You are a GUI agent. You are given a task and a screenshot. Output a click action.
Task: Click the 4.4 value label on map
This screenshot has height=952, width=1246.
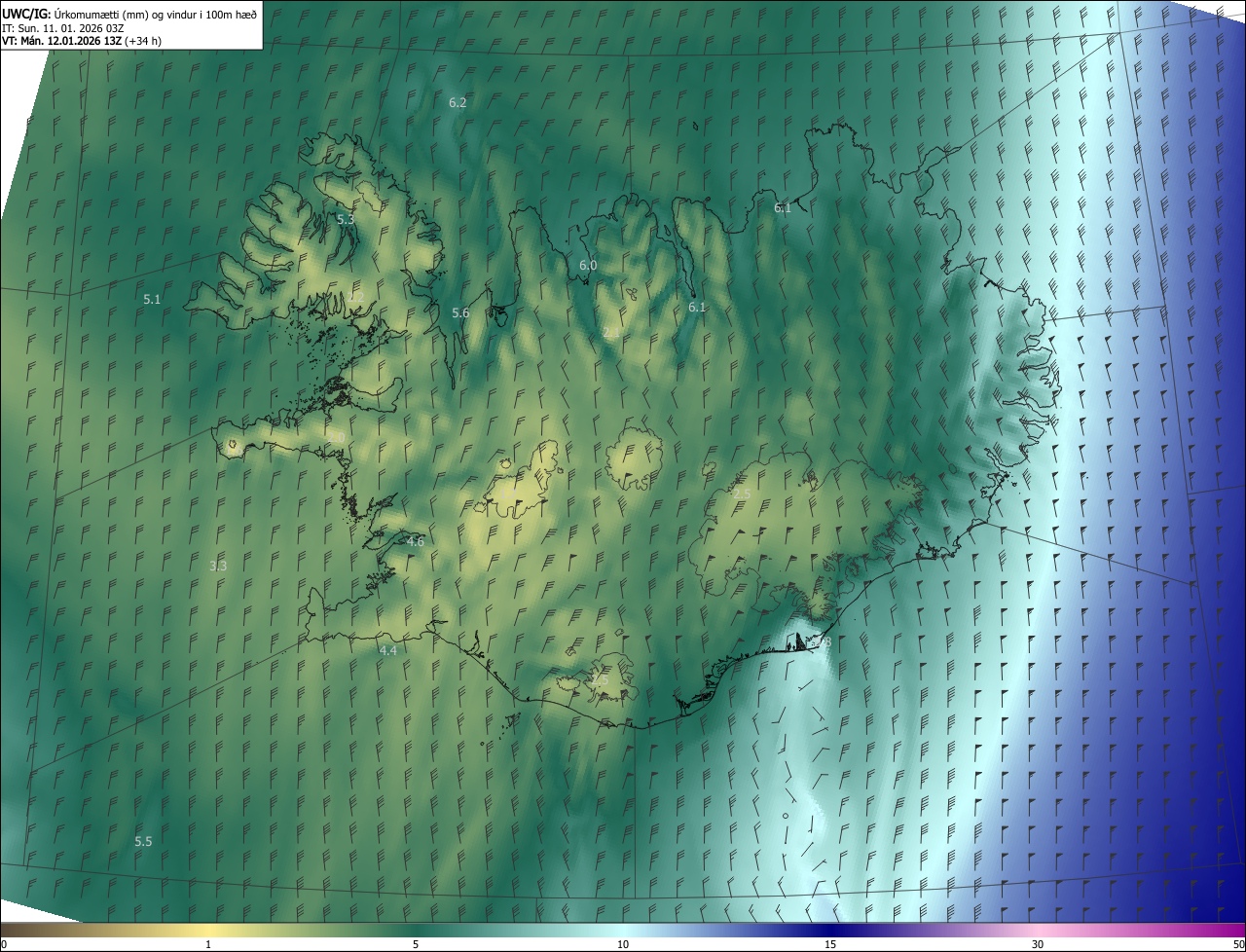pyautogui.click(x=388, y=650)
